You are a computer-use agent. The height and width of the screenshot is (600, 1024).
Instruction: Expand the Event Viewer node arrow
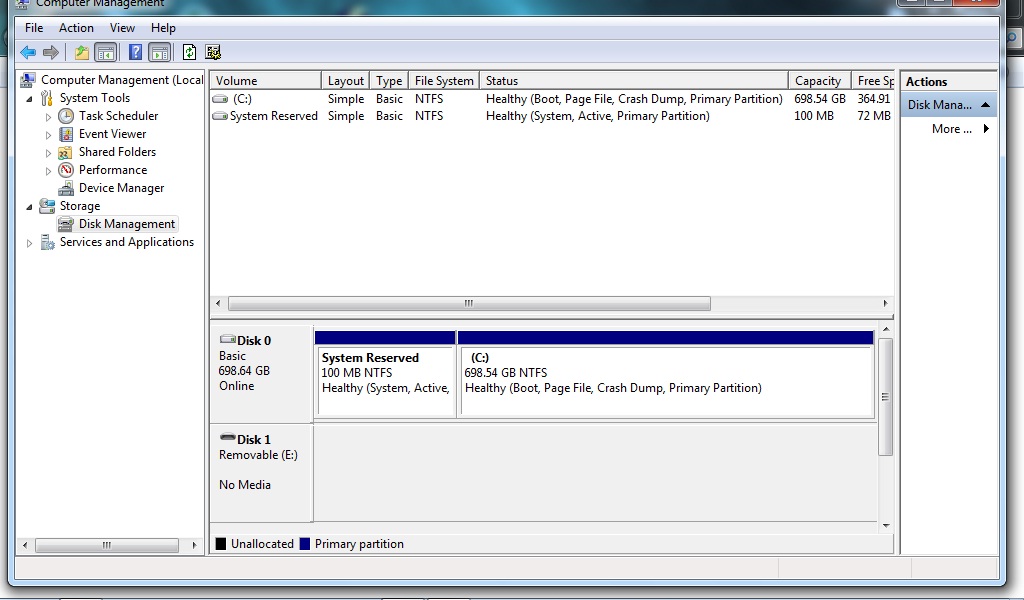[x=48, y=135]
